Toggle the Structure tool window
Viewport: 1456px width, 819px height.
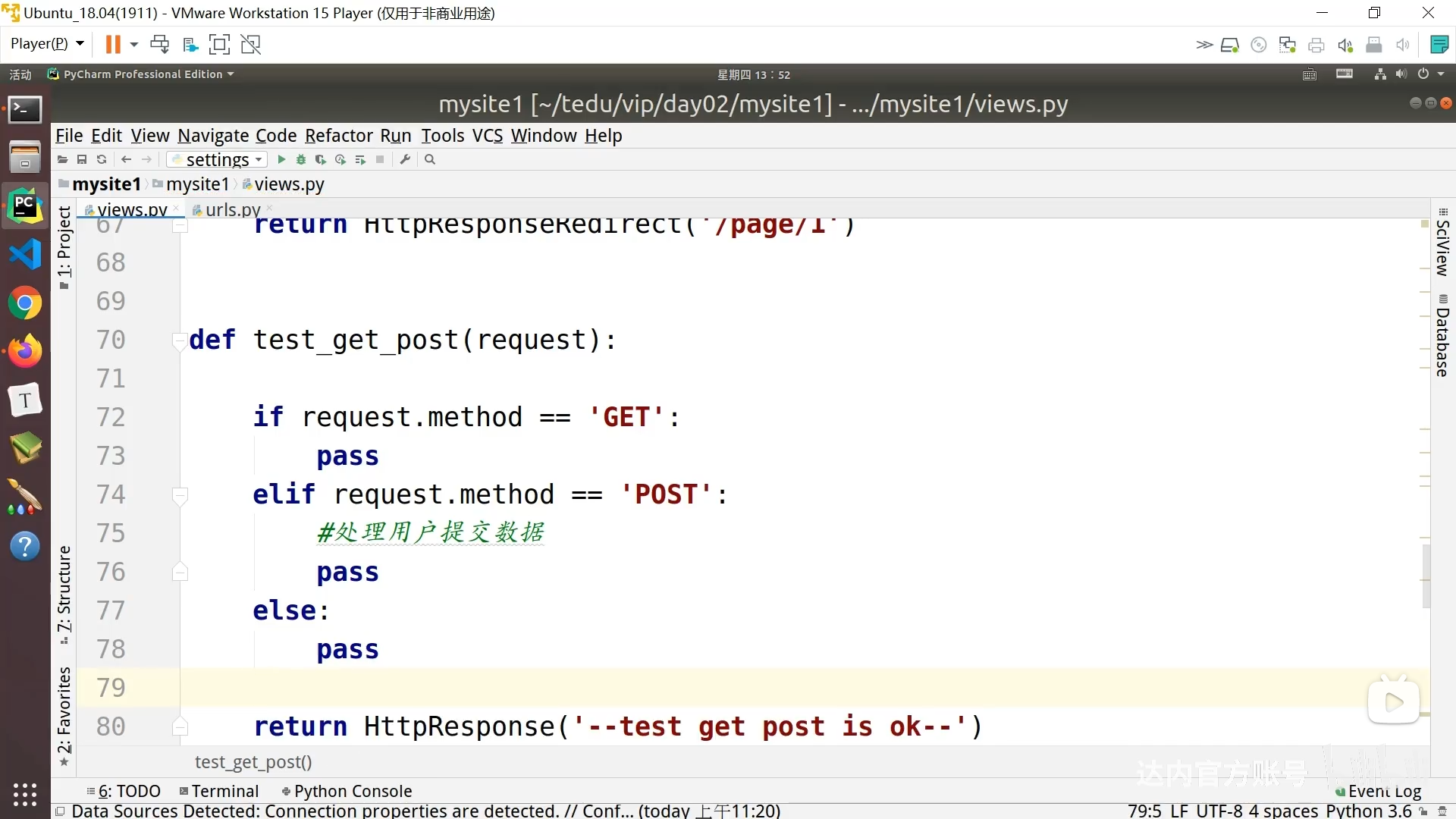(64, 595)
